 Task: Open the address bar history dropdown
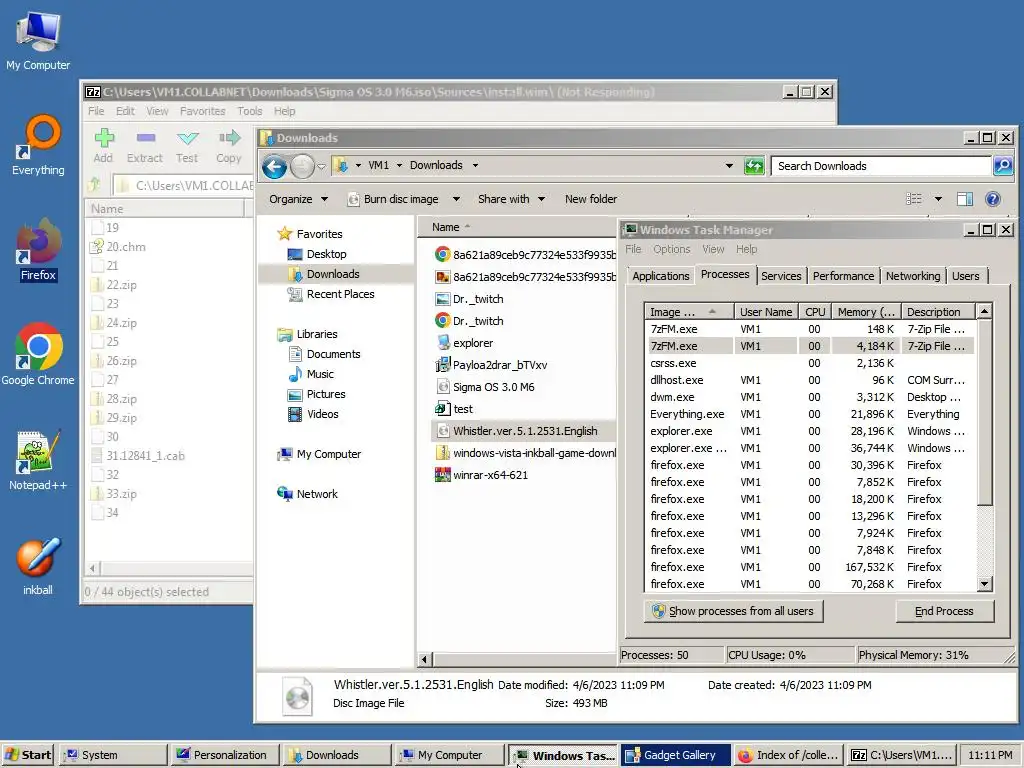[729, 166]
